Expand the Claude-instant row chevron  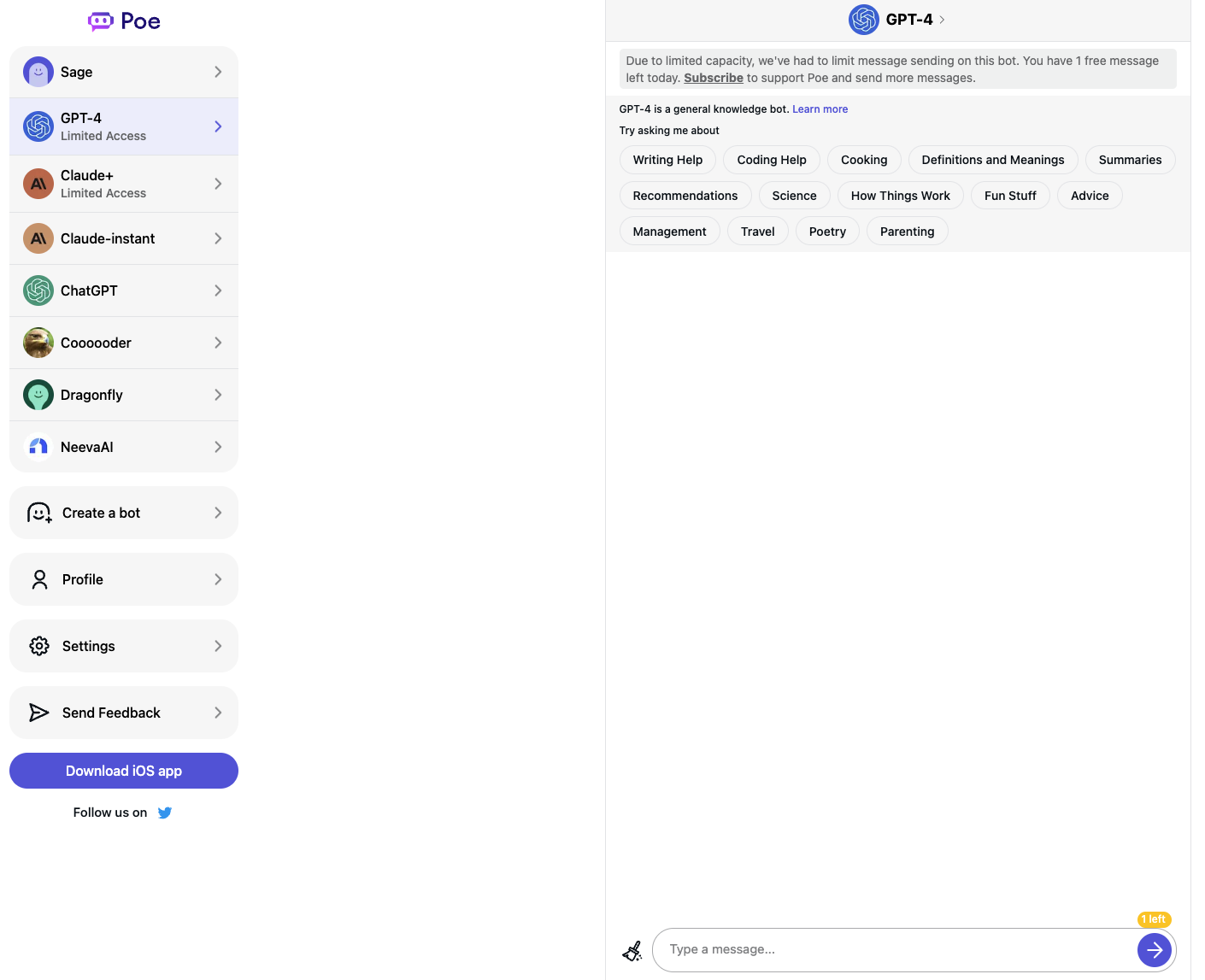(x=218, y=238)
